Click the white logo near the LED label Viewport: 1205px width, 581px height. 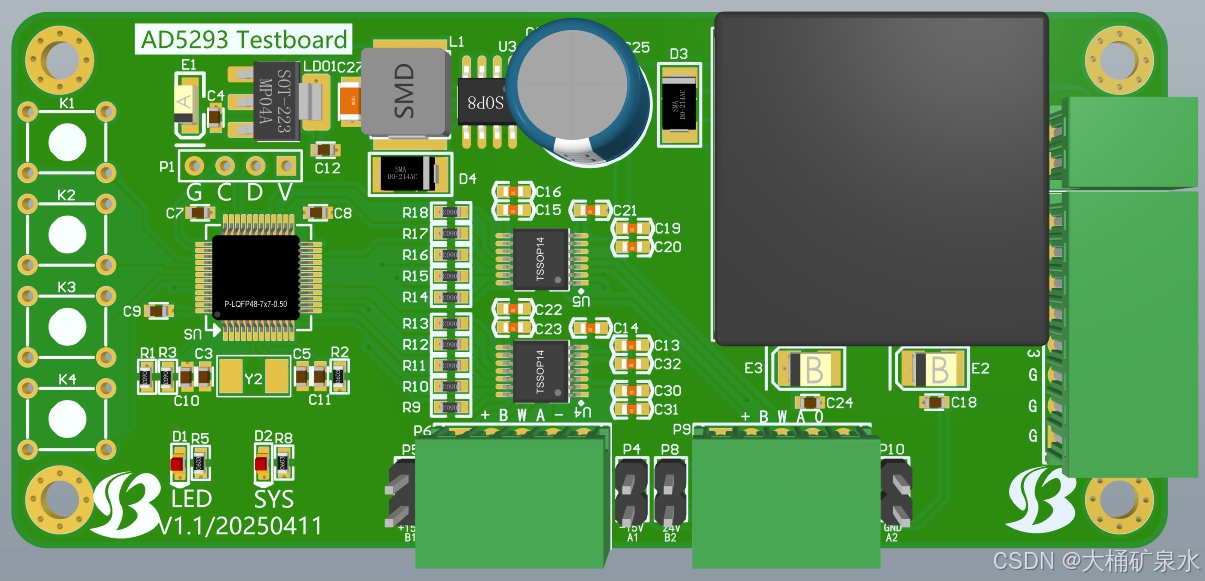pyautogui.click(x=126, y=503)
